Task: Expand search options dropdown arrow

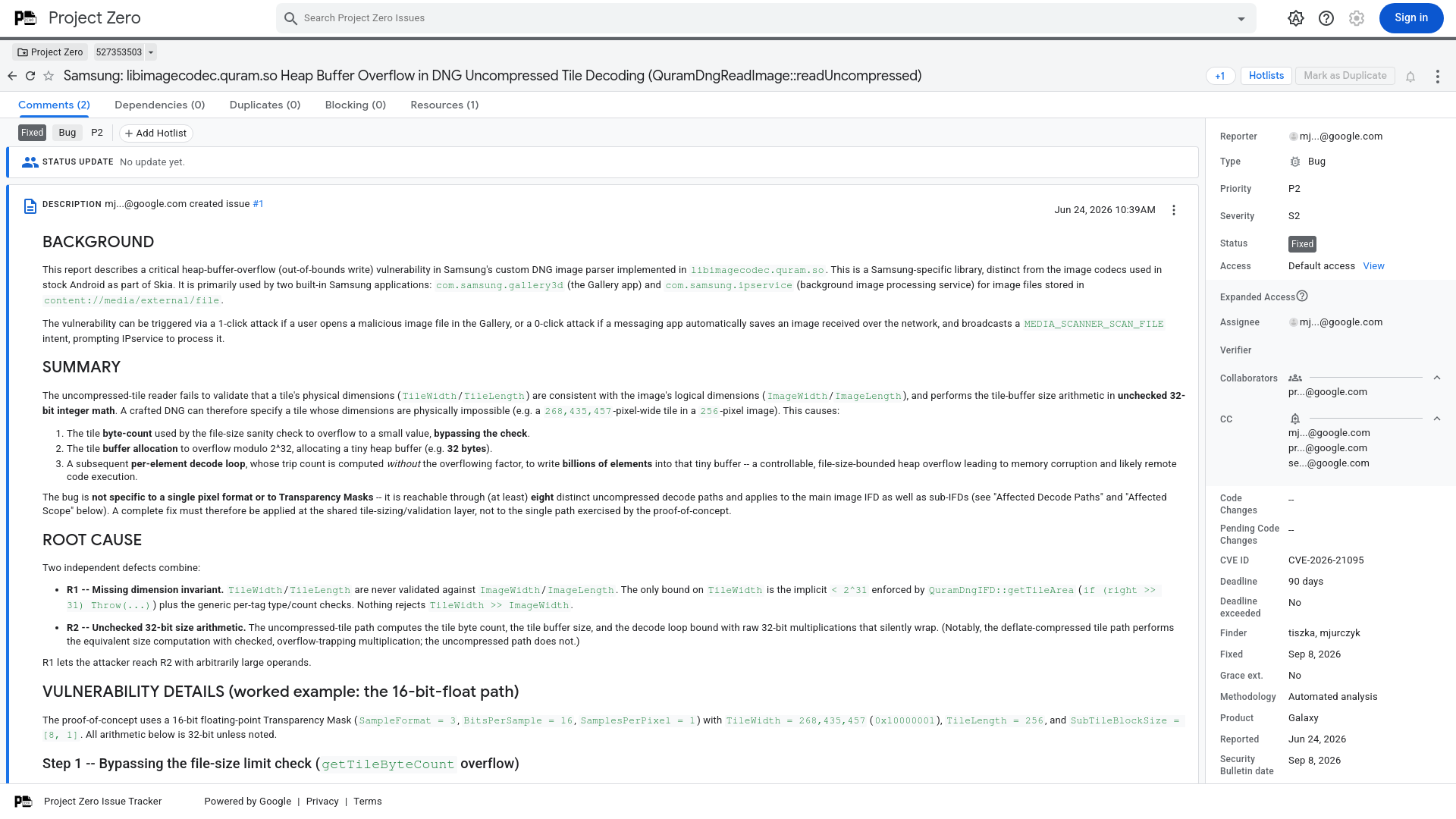Action: tap(1241, 19)
